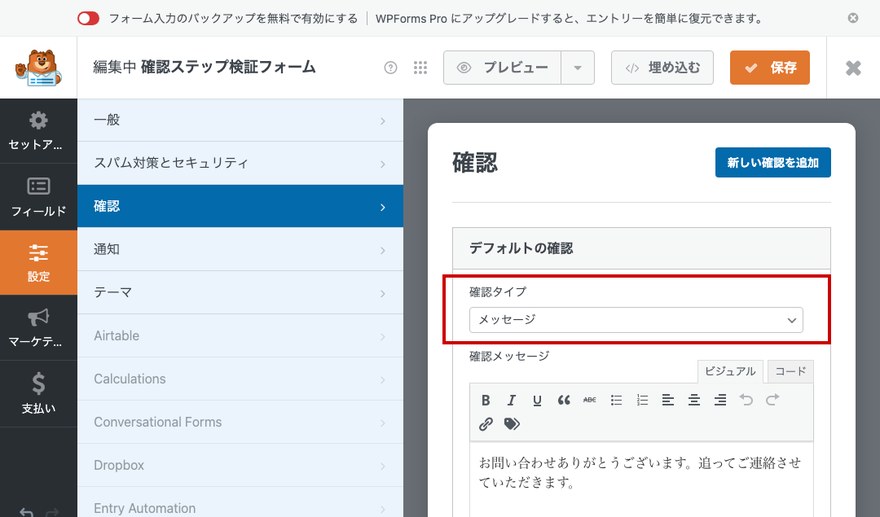Open the マーケティング megaphone sidebar panel
Screen dimensions: 880x517
(38, 328)
